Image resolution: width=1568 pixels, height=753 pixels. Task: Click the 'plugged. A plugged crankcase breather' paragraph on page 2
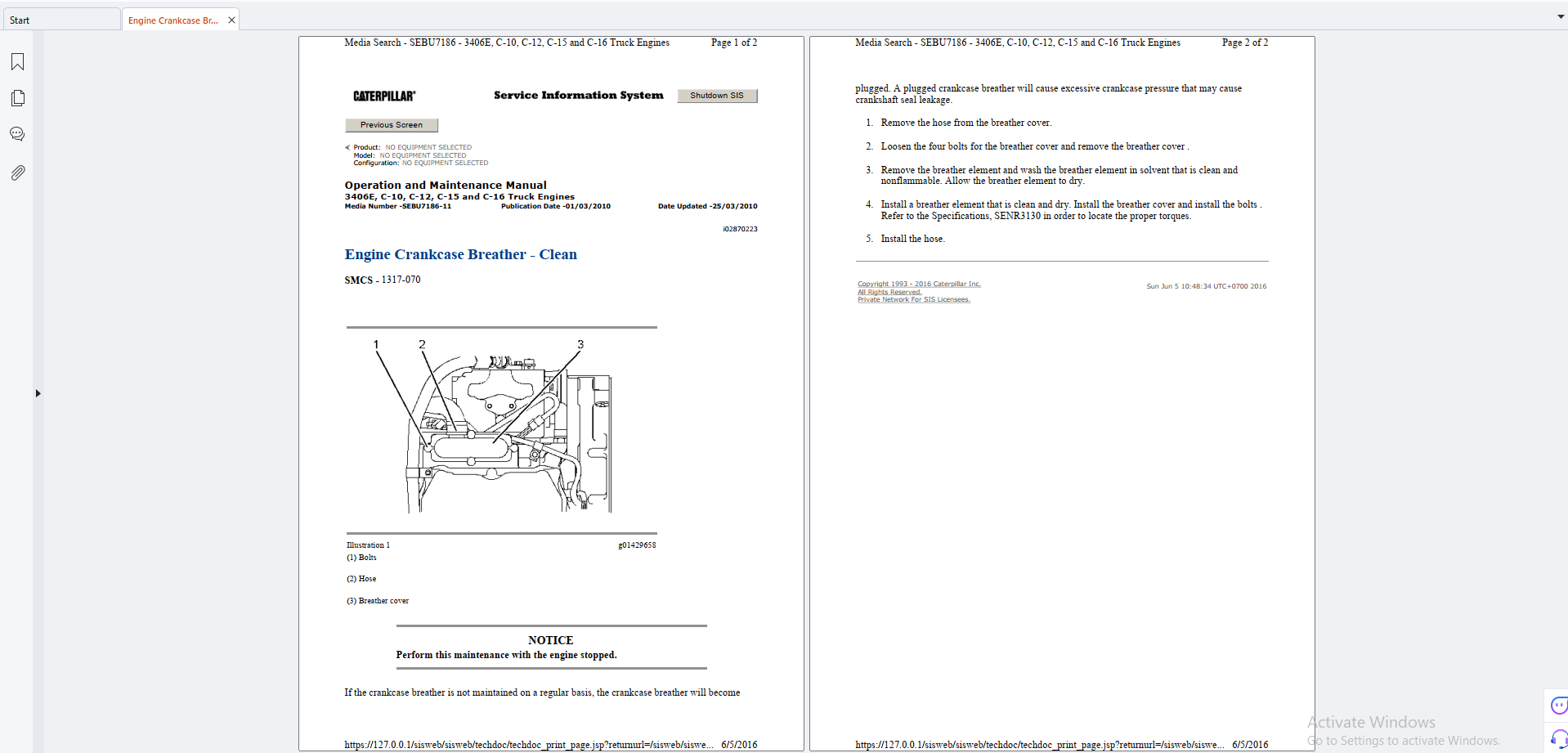point(1049,94)
